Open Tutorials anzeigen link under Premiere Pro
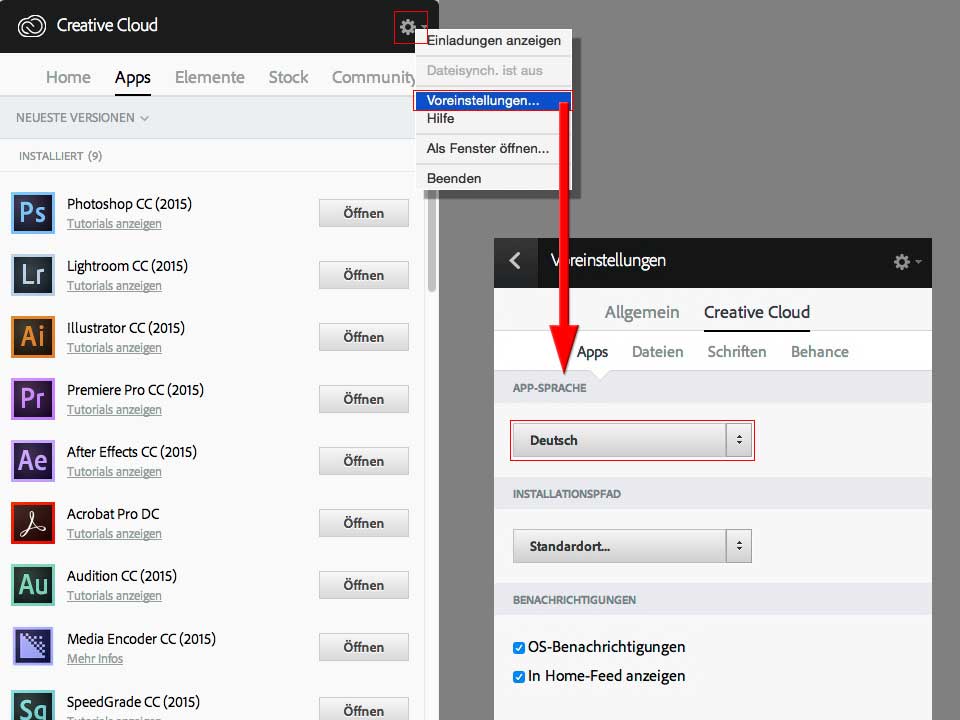 (x=114, y=410)
